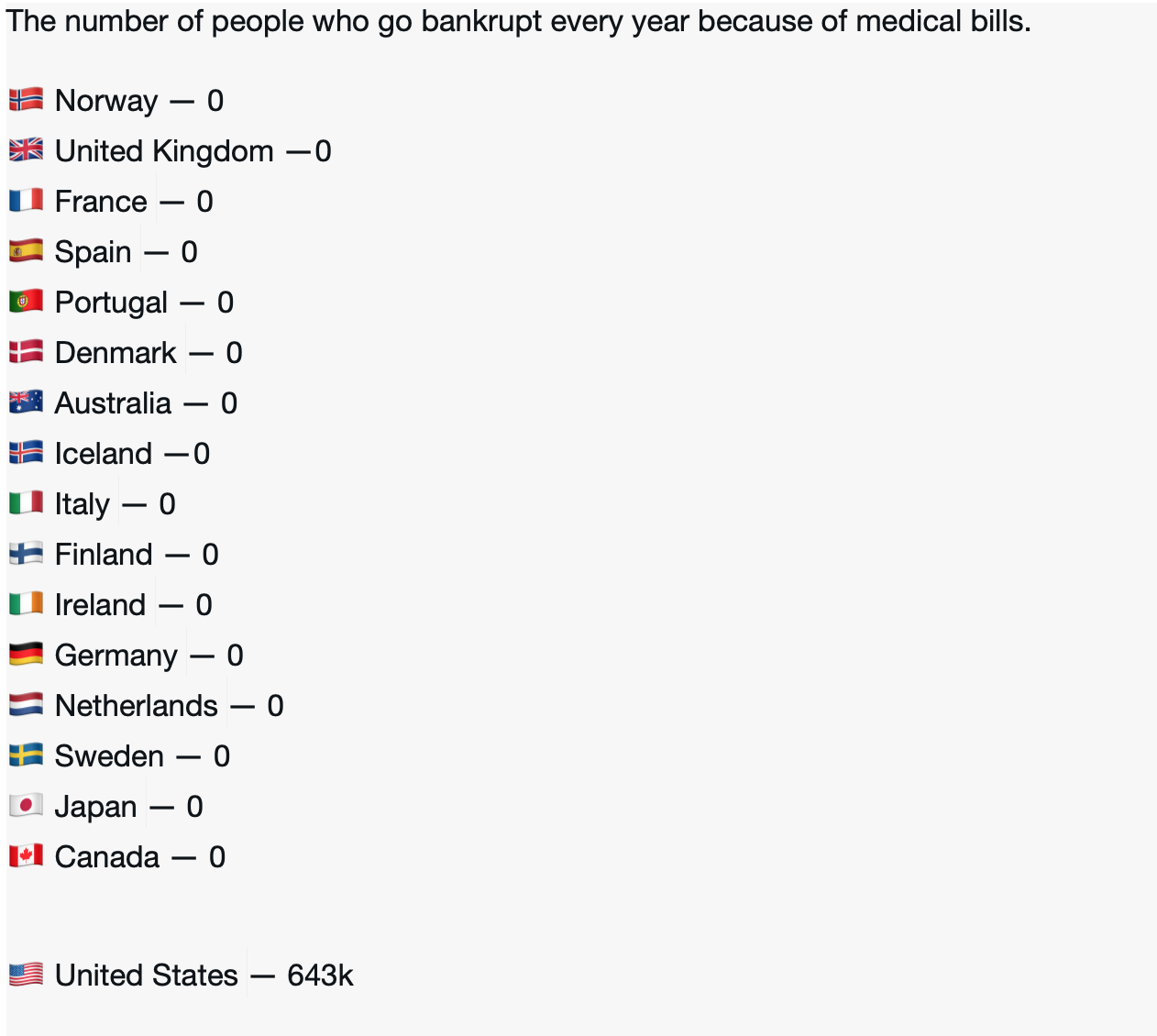Click the United Kingdom flag emoji
The image size is (1157, 1036).
pos(26,149)
